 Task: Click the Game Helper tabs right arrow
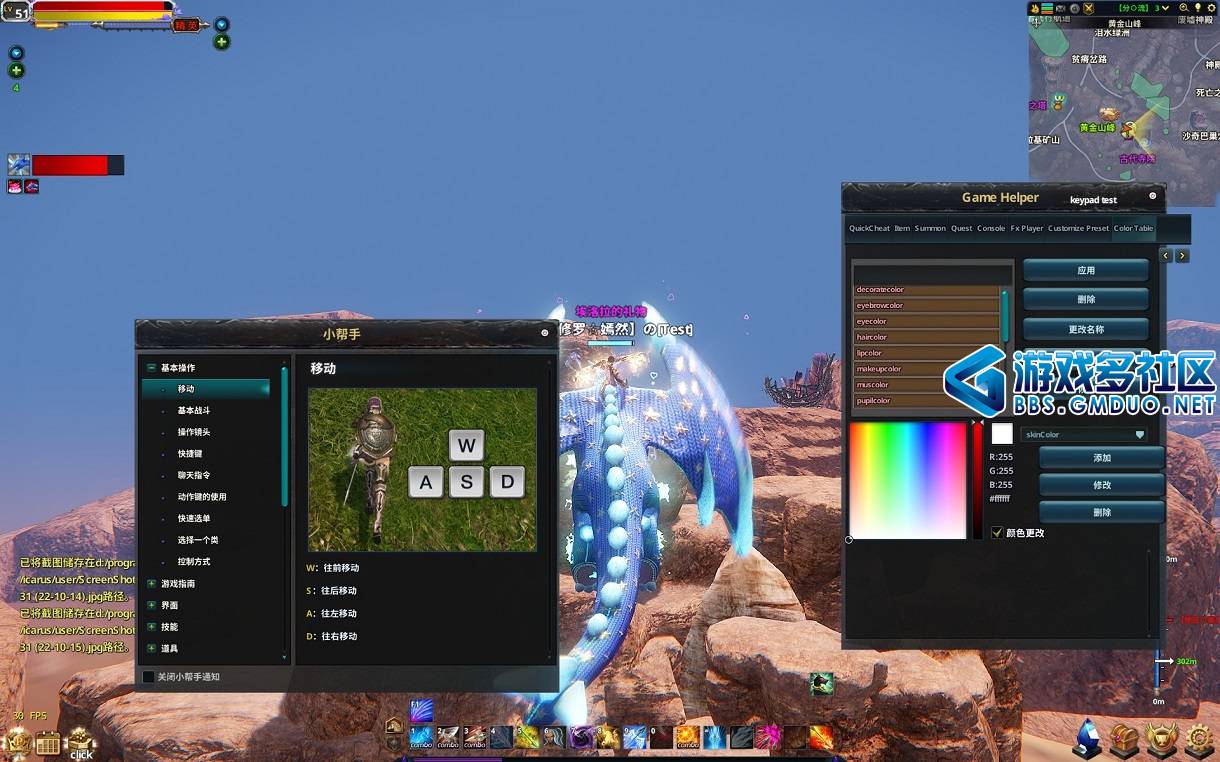(x=1182, y=256)
